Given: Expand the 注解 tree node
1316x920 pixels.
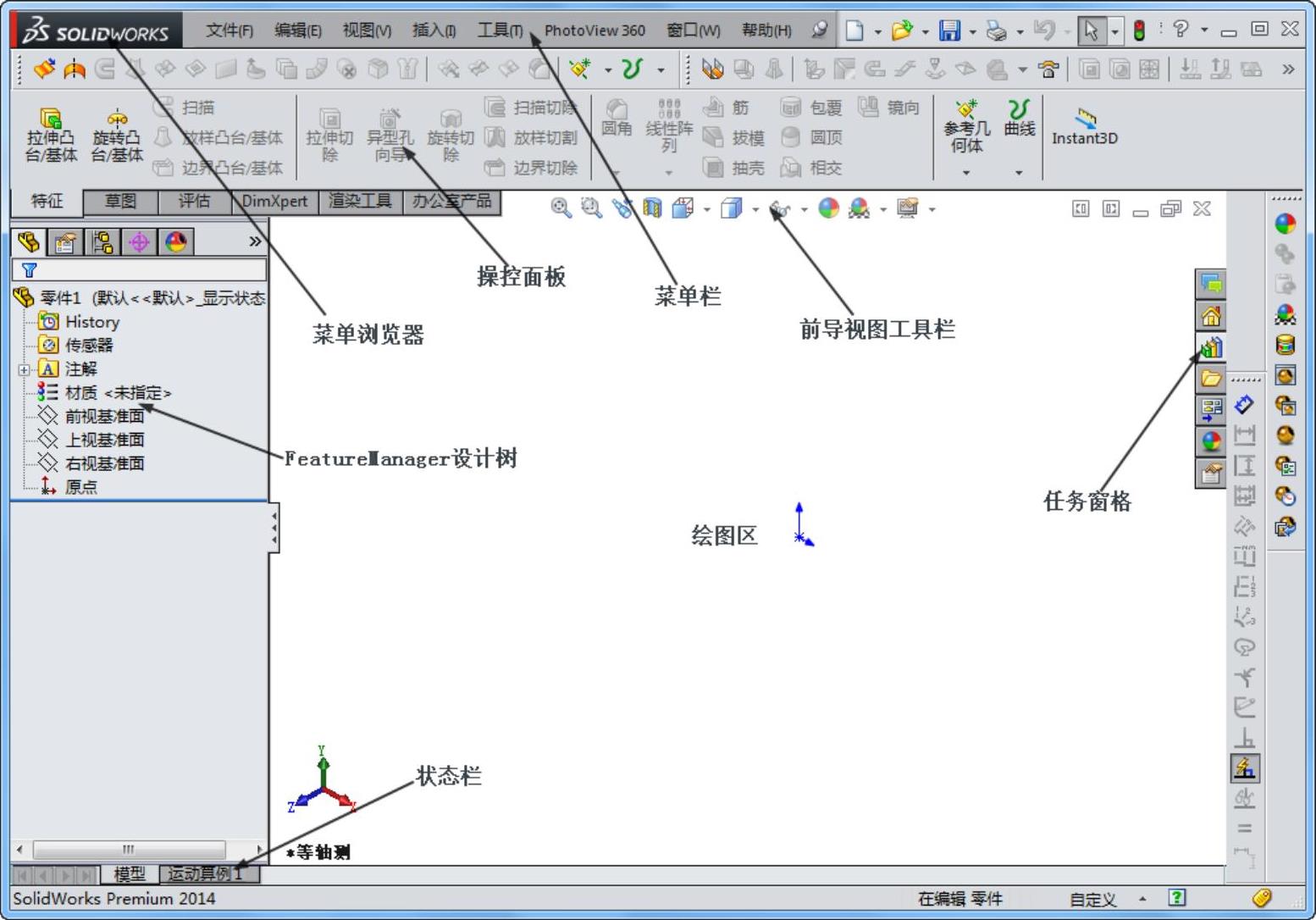Looking at the screenshot, I should point(25,369).
